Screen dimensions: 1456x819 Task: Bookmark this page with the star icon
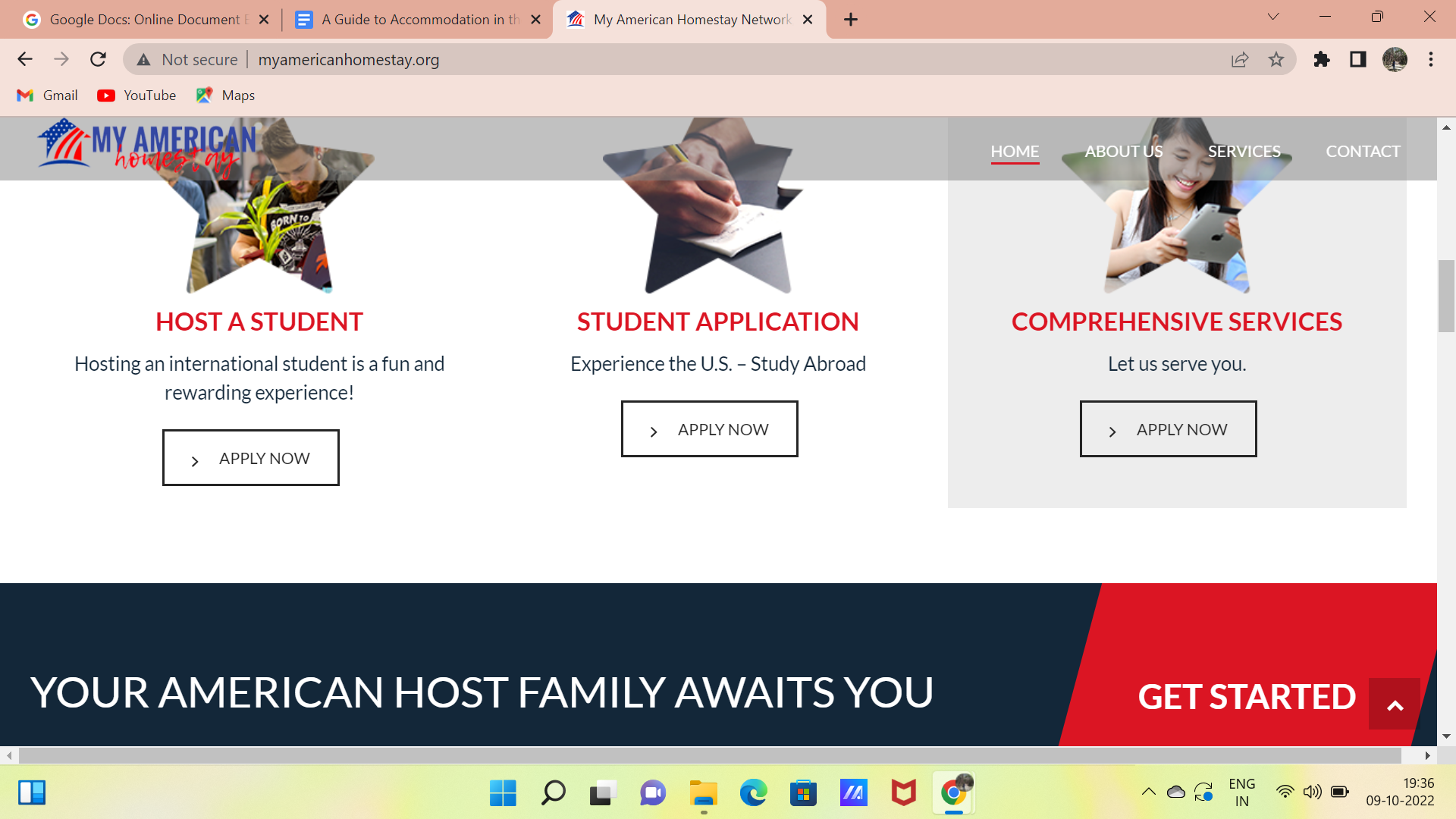pyautogui.click(x=1276, y=59)
